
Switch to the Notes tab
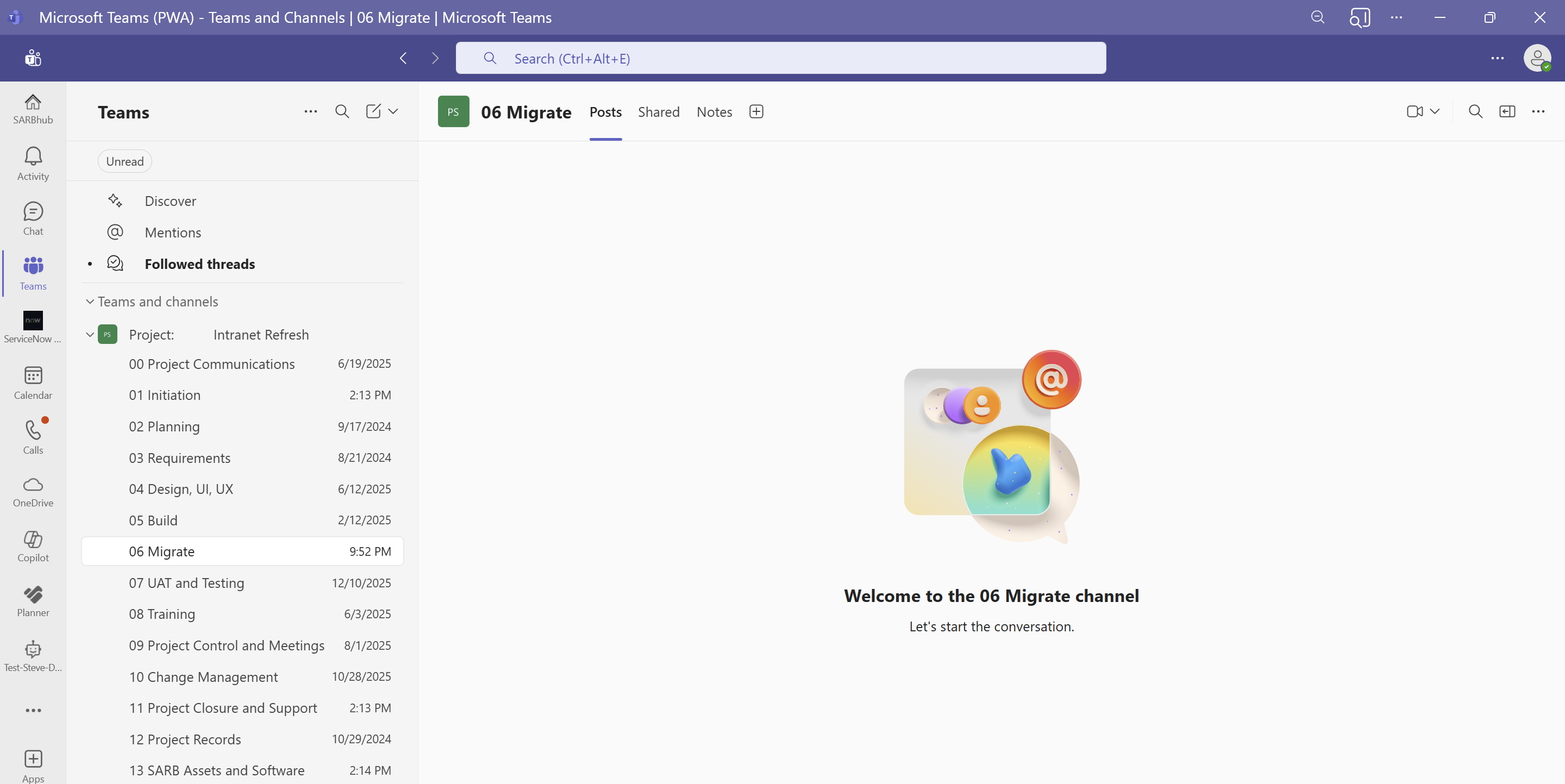714,112
